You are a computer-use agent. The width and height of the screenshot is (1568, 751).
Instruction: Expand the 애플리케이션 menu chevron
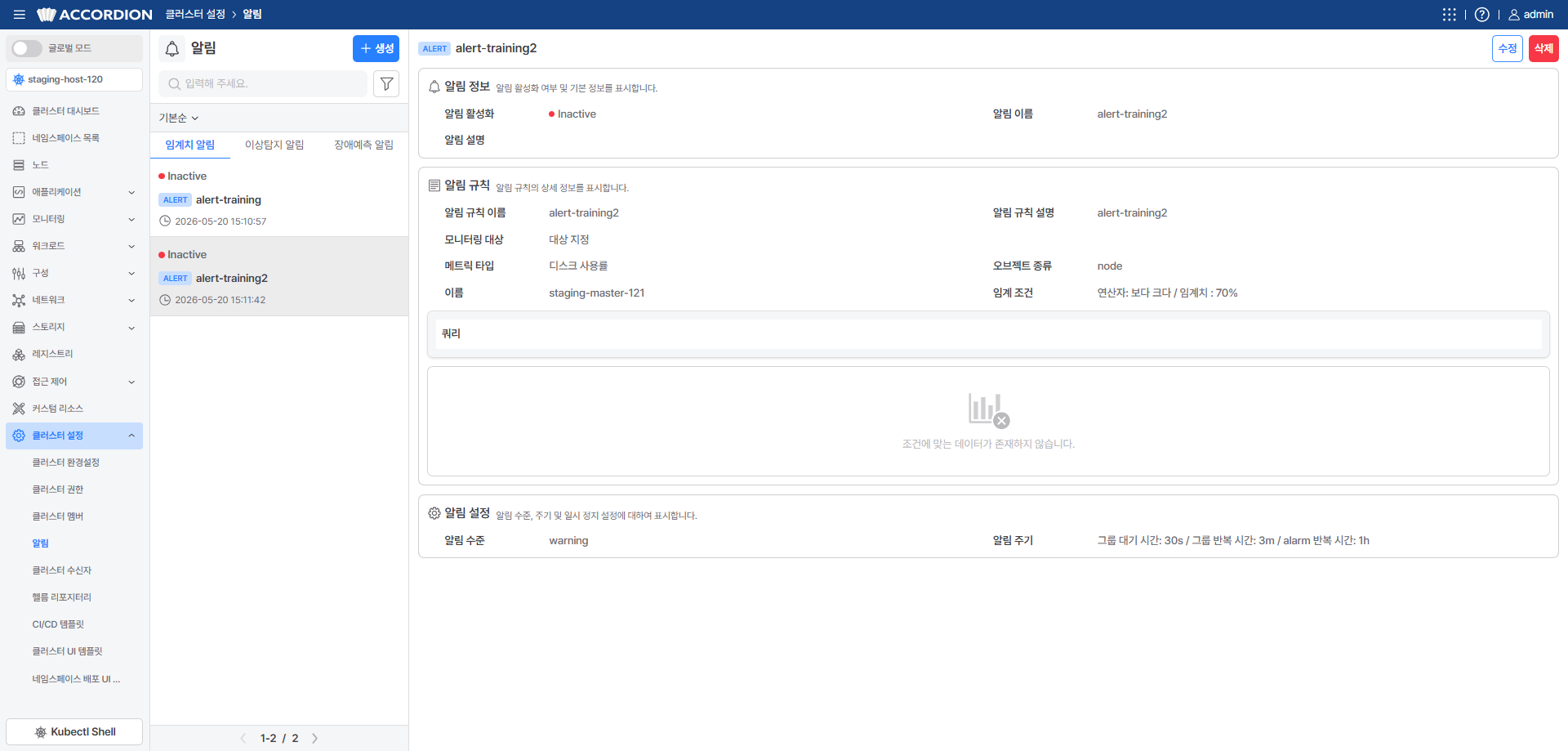131,192
